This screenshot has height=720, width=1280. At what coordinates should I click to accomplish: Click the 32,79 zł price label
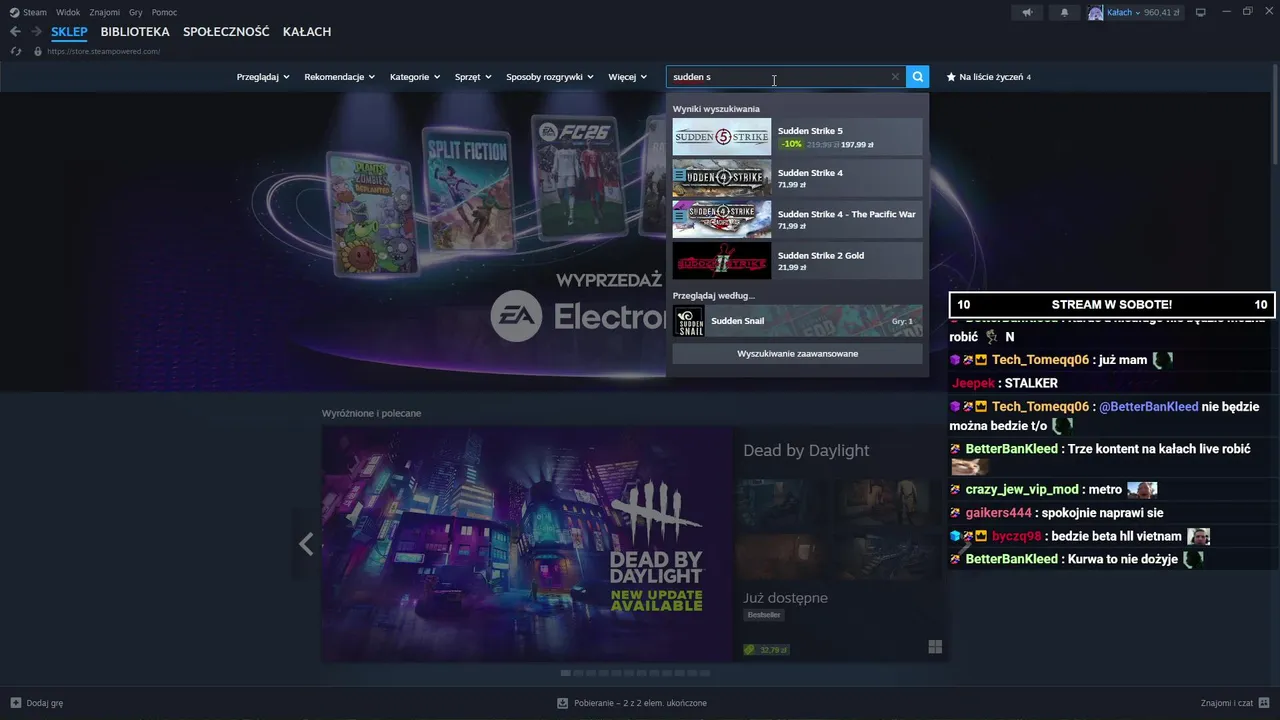[x=767, y=650]
